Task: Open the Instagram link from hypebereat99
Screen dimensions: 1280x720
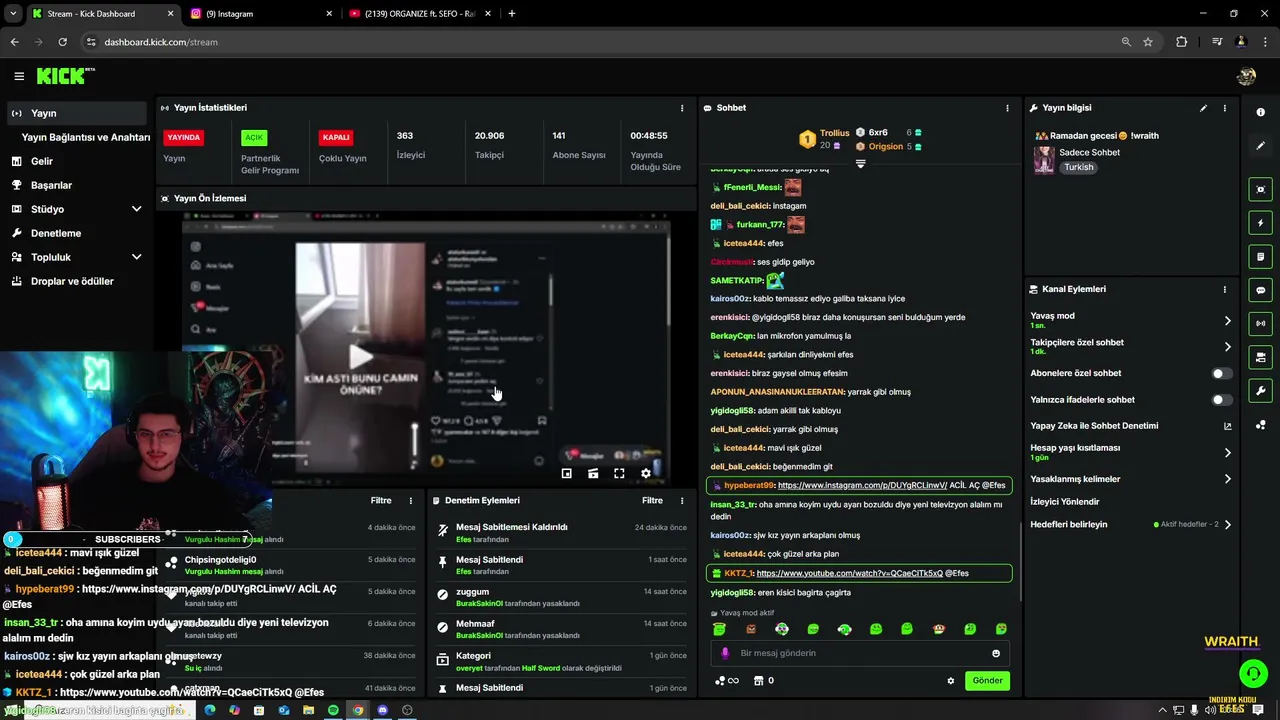Action: (x=862, y=485)
